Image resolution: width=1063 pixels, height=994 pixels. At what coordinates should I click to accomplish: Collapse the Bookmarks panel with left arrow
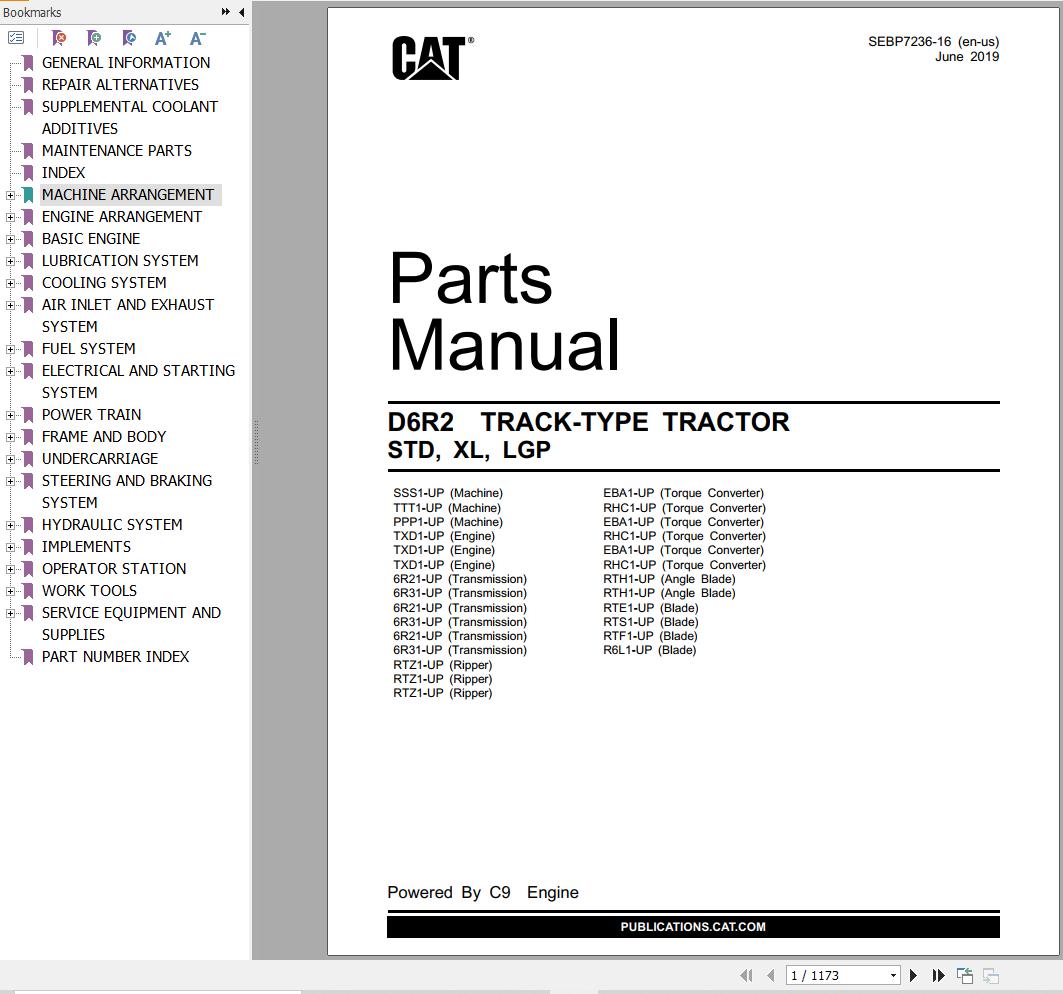241,12
